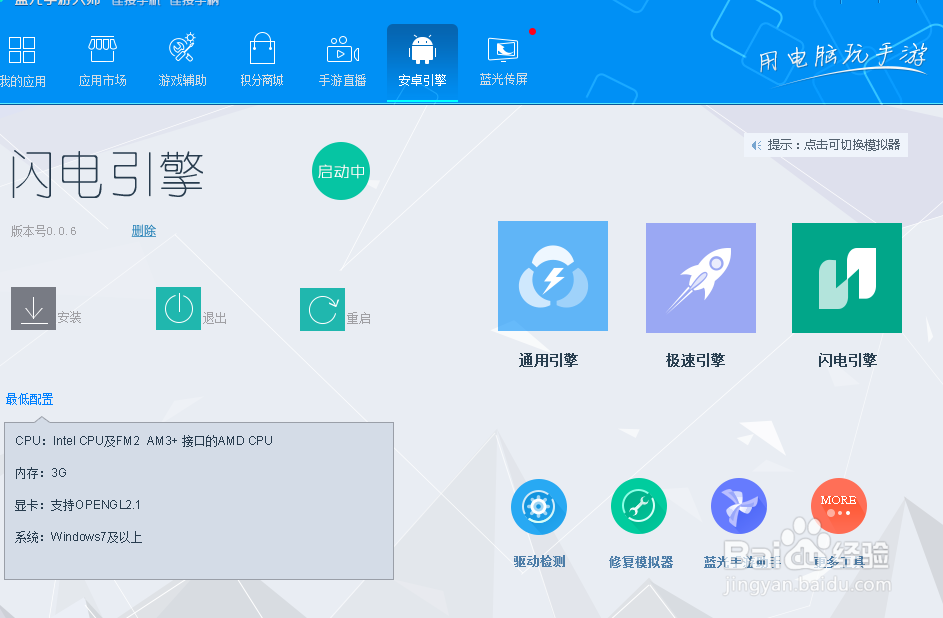Click the 安装 install label

pos(69,317)
